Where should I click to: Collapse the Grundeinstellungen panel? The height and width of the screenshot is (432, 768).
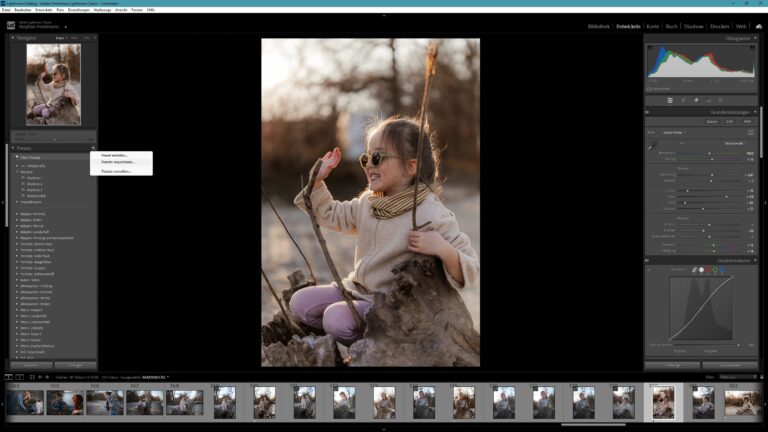coord(755,112)
